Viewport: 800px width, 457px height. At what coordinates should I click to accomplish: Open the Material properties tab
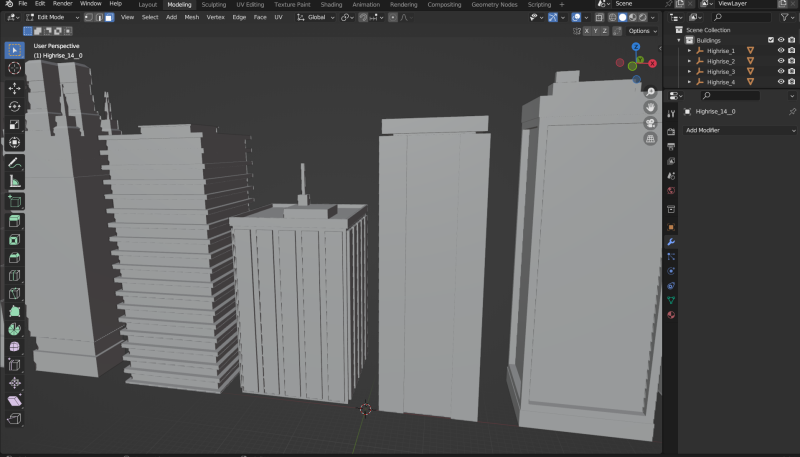(671, 315)
